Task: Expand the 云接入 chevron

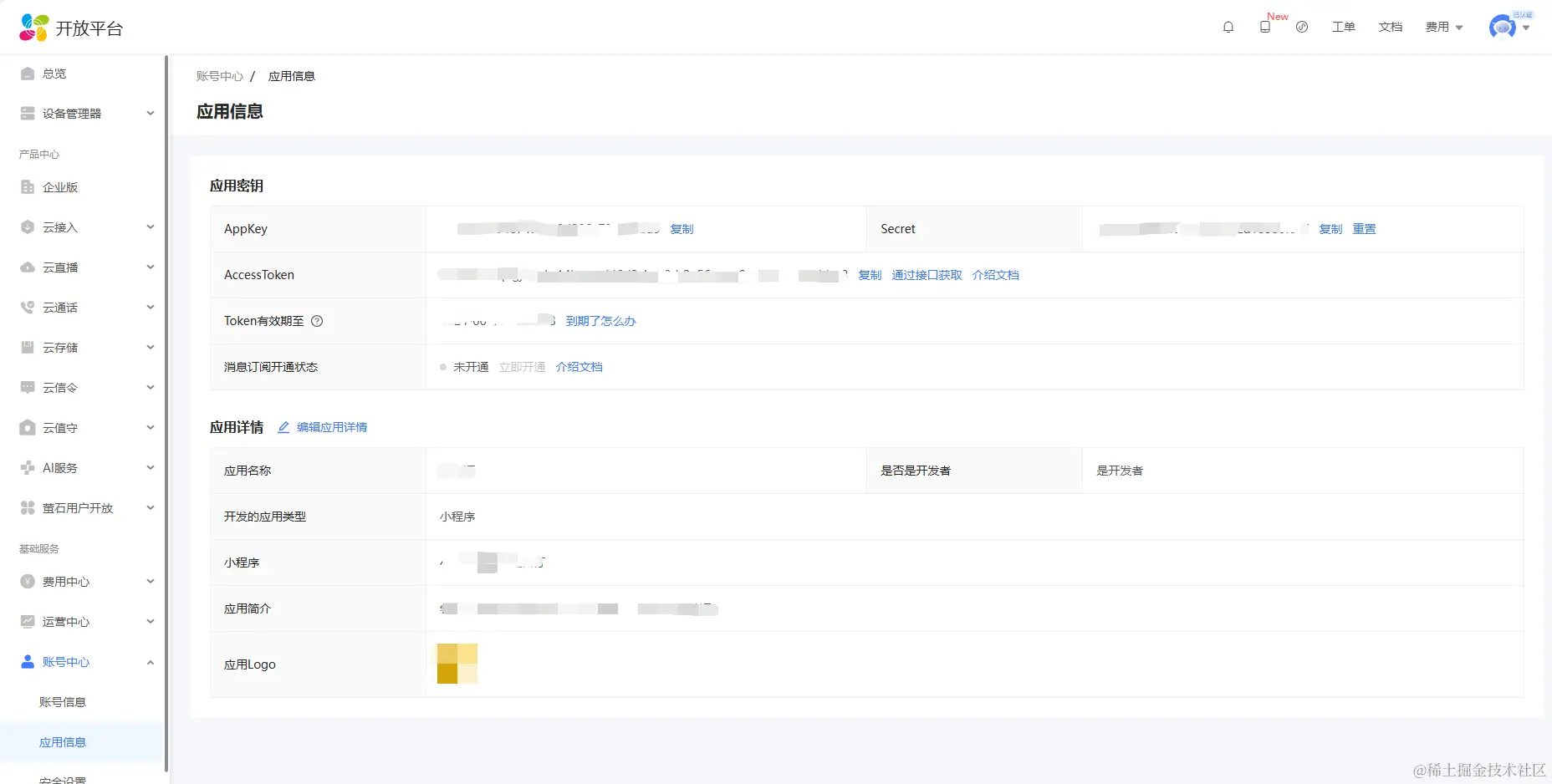Action: [x=151, y=227]
